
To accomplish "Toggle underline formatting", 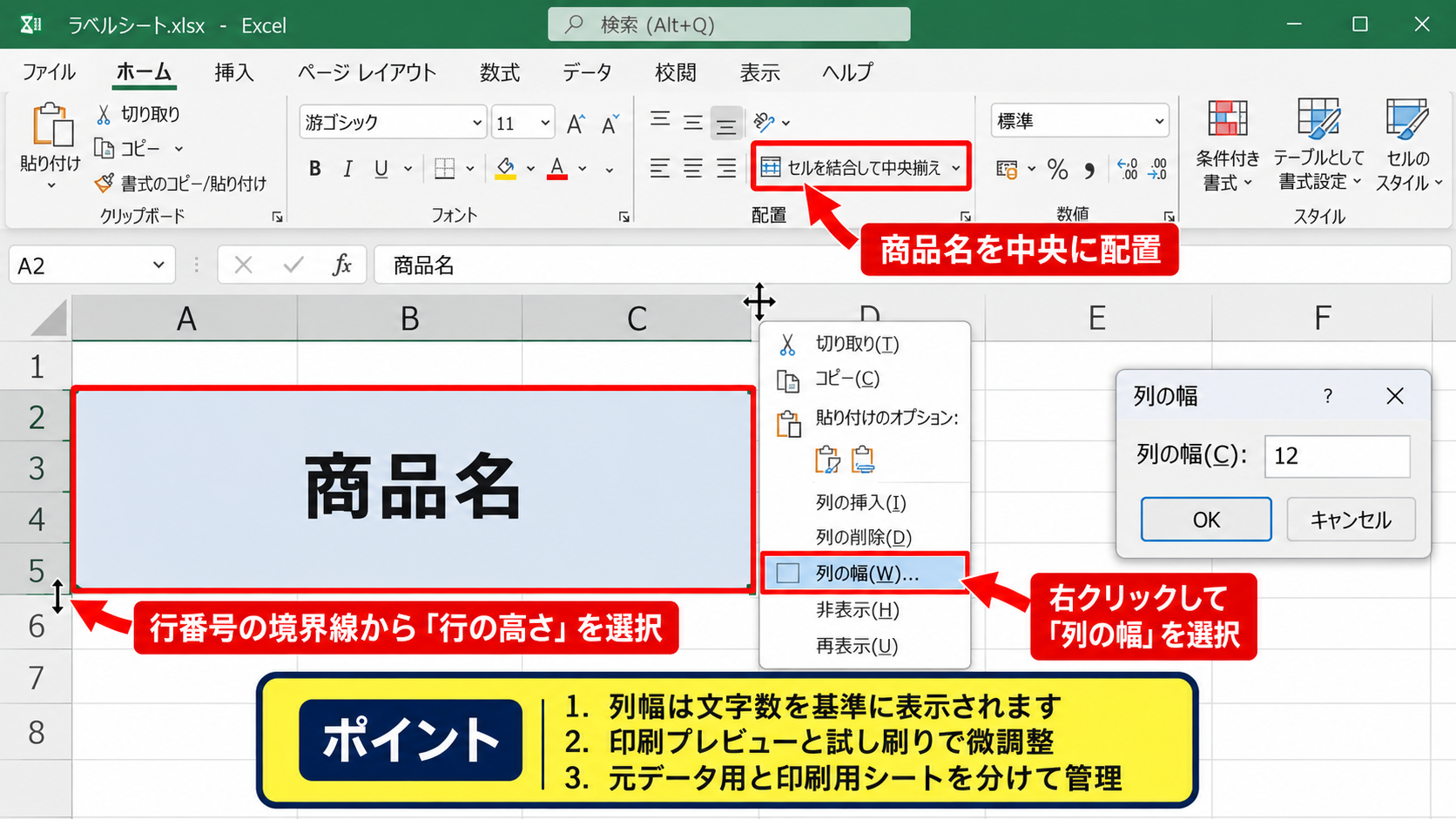I will (x=381, y=169).
